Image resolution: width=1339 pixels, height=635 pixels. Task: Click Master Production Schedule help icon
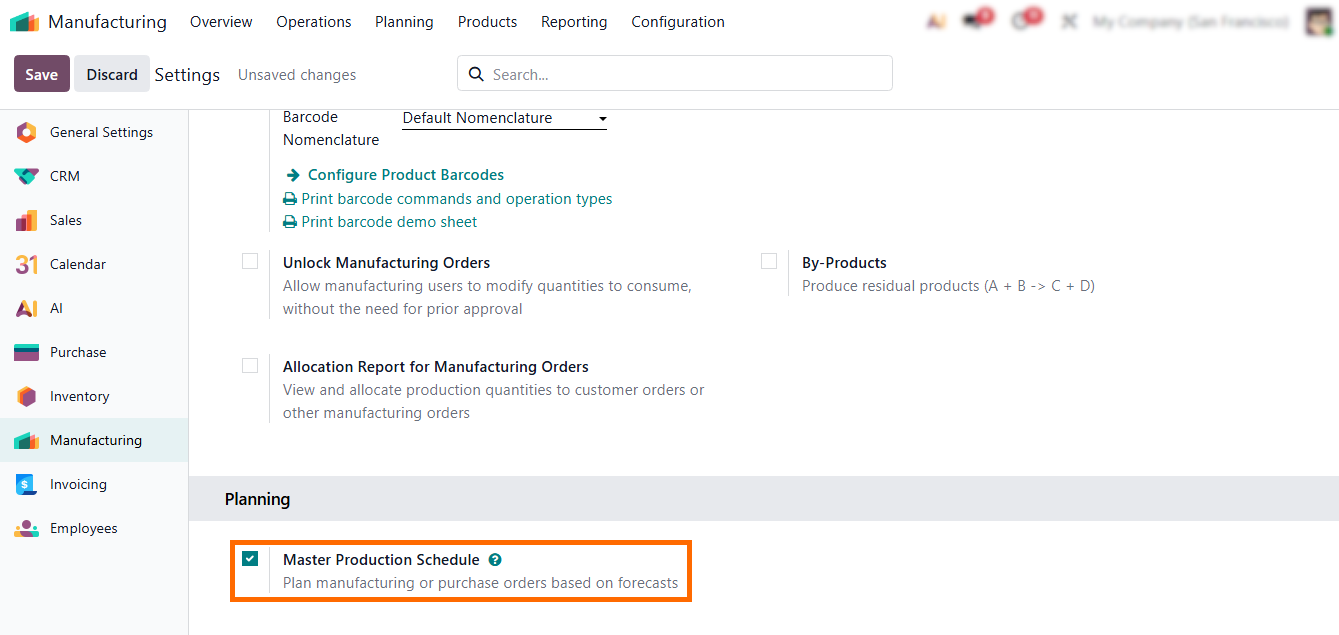click(x=495, y=560)
